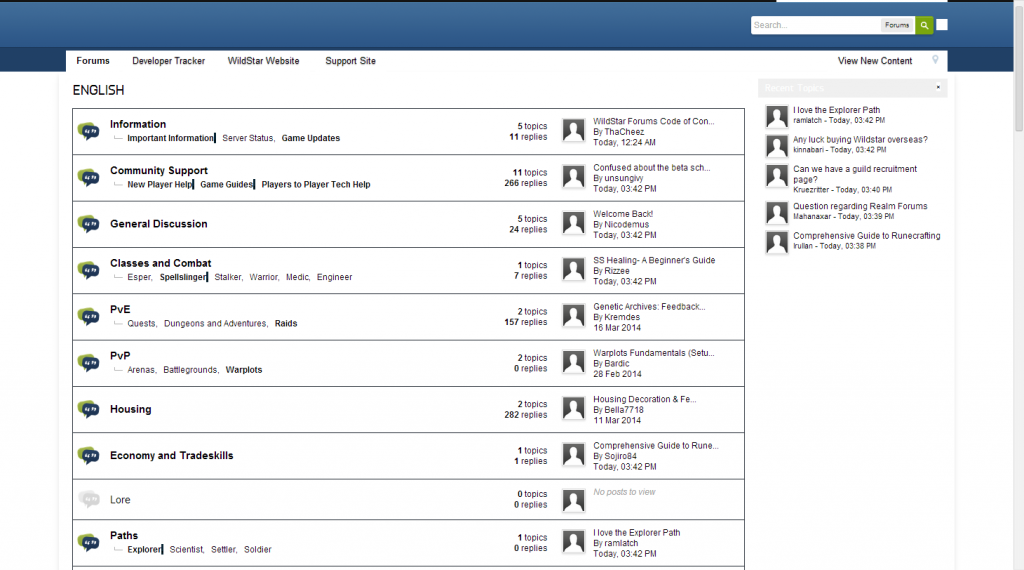Click the Classes and Combat bubble icon
The width and height of the screenshot is (1024, 570).
point(89,270)
